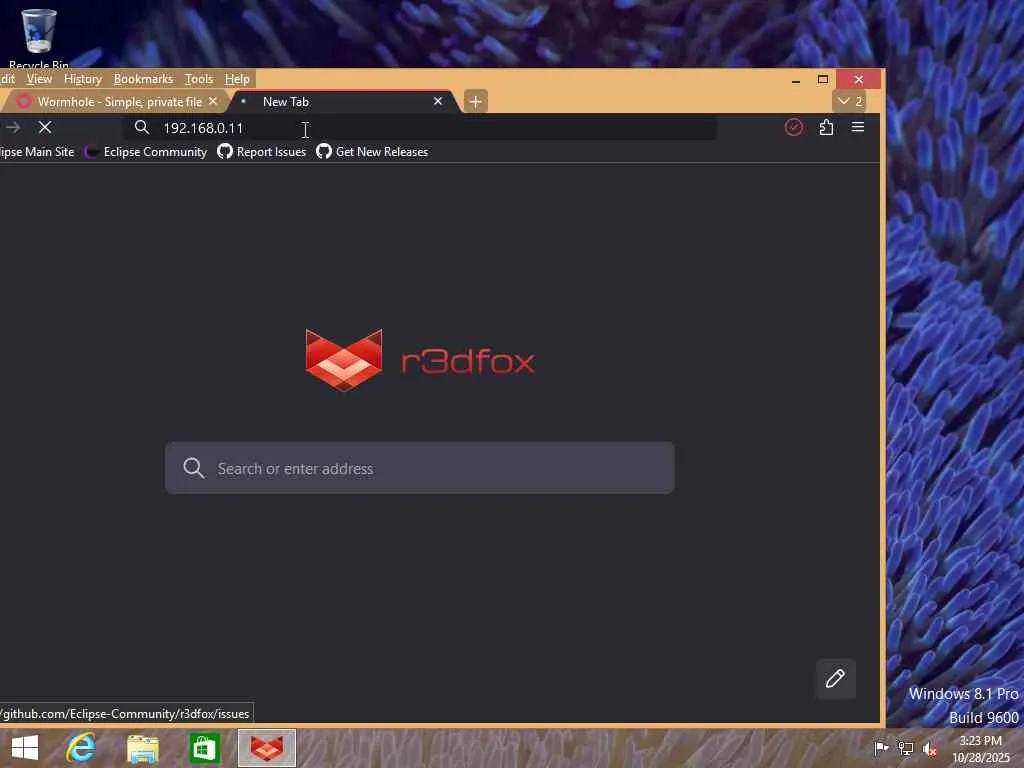Click the magnifier icon in page search box
This screenshot has height=768, width=1024.
point(193,468)
